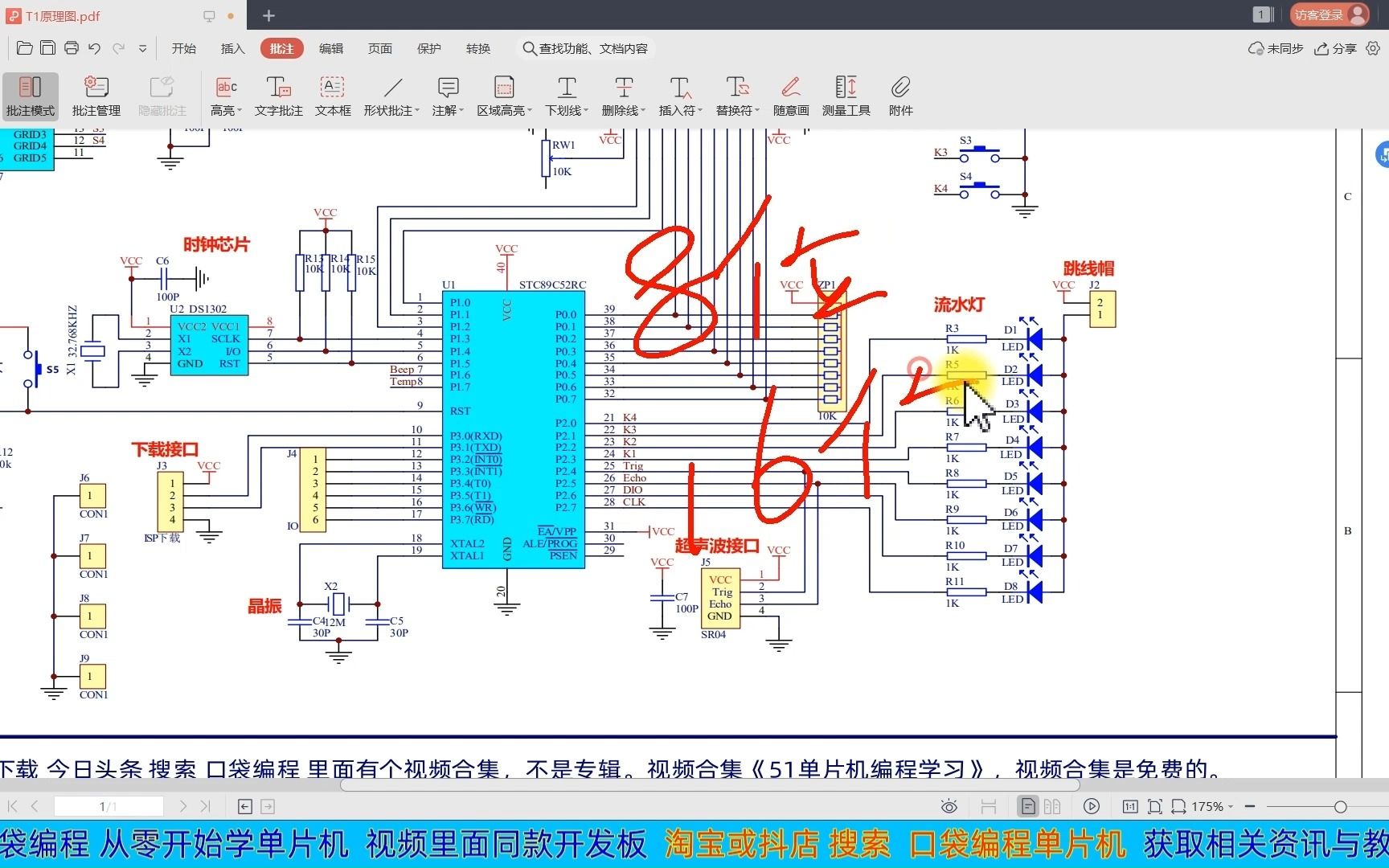The height and width of the screenshot is (868, 1389).
Task: Open the 编辑 menu tab
Action: coord(331,48)
